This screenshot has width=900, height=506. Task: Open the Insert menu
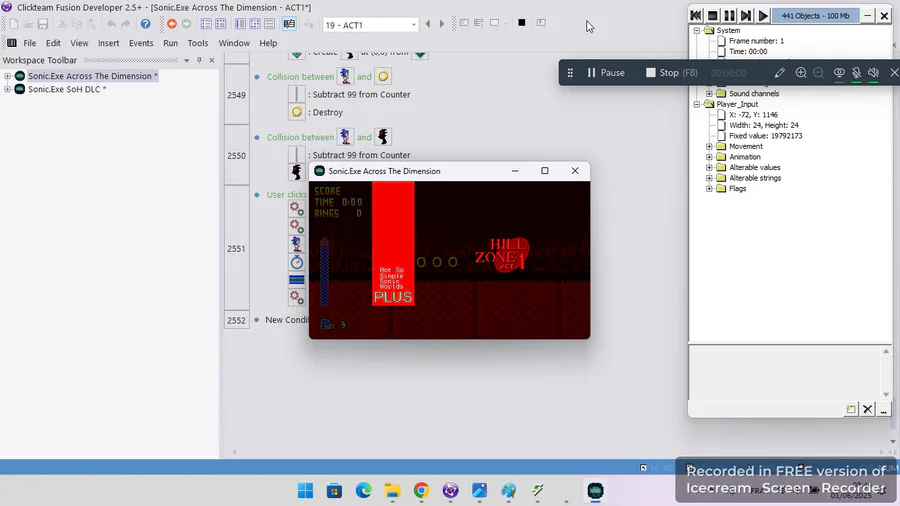coord(108,43)
